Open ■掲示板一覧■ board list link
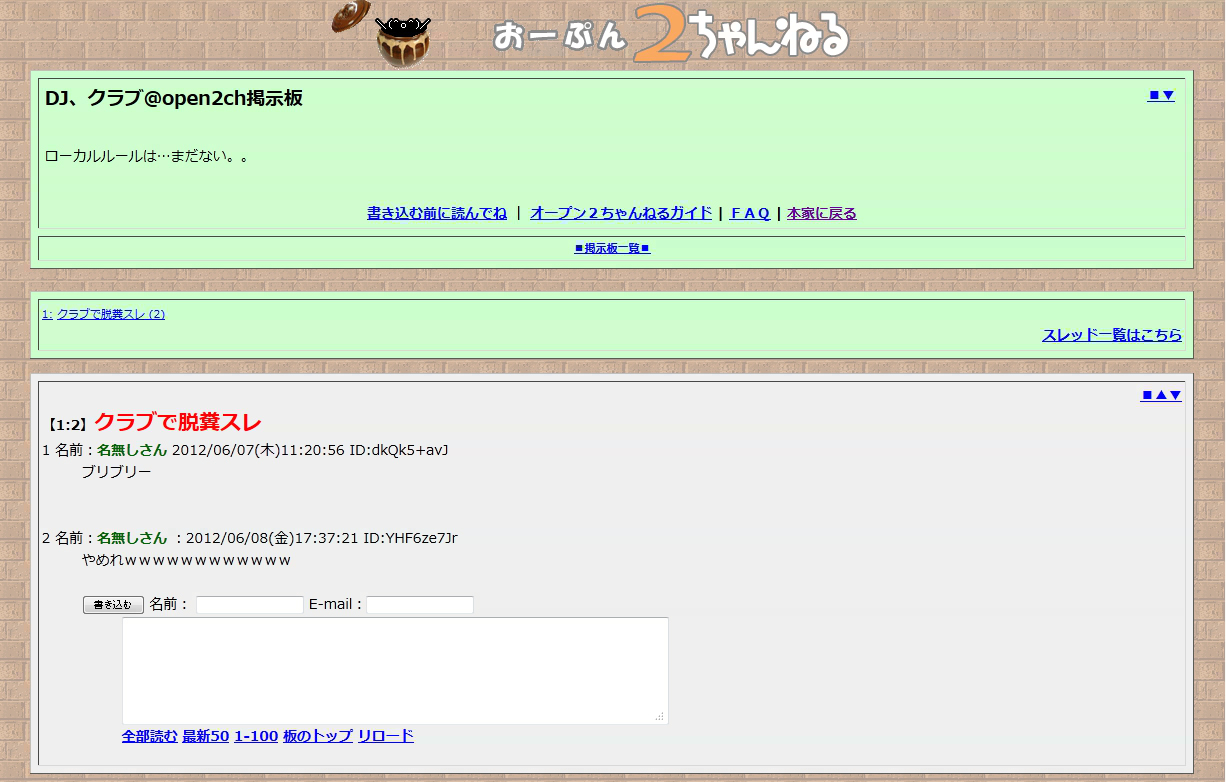The height and width of the screenshot is (782, 1226). 612,248
